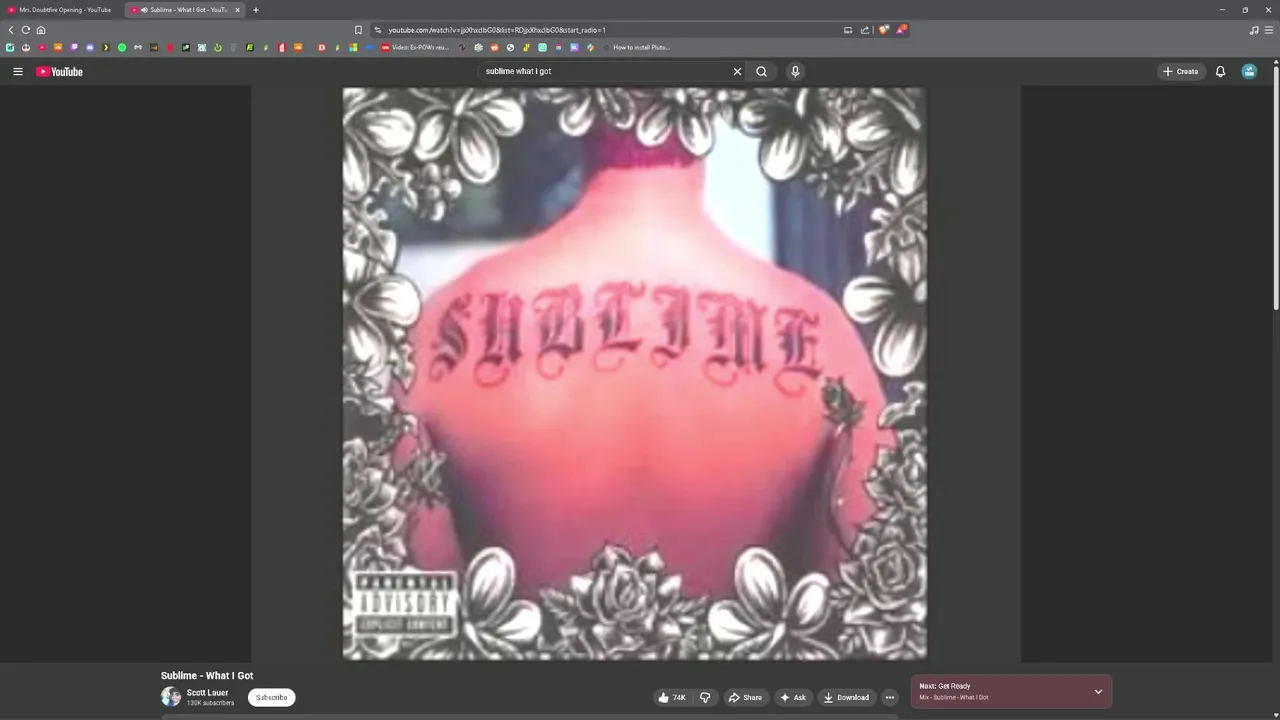Image resolution: width=1280 pixels, height=720 pixels.
Task: Share the Sublime video
Action: 745,697
